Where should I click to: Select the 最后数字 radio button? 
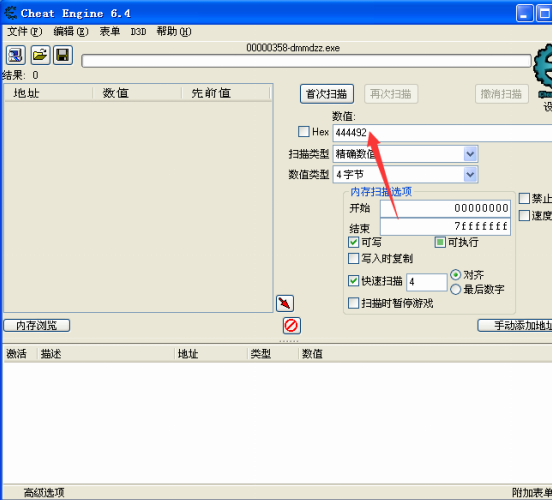(456, 289)
